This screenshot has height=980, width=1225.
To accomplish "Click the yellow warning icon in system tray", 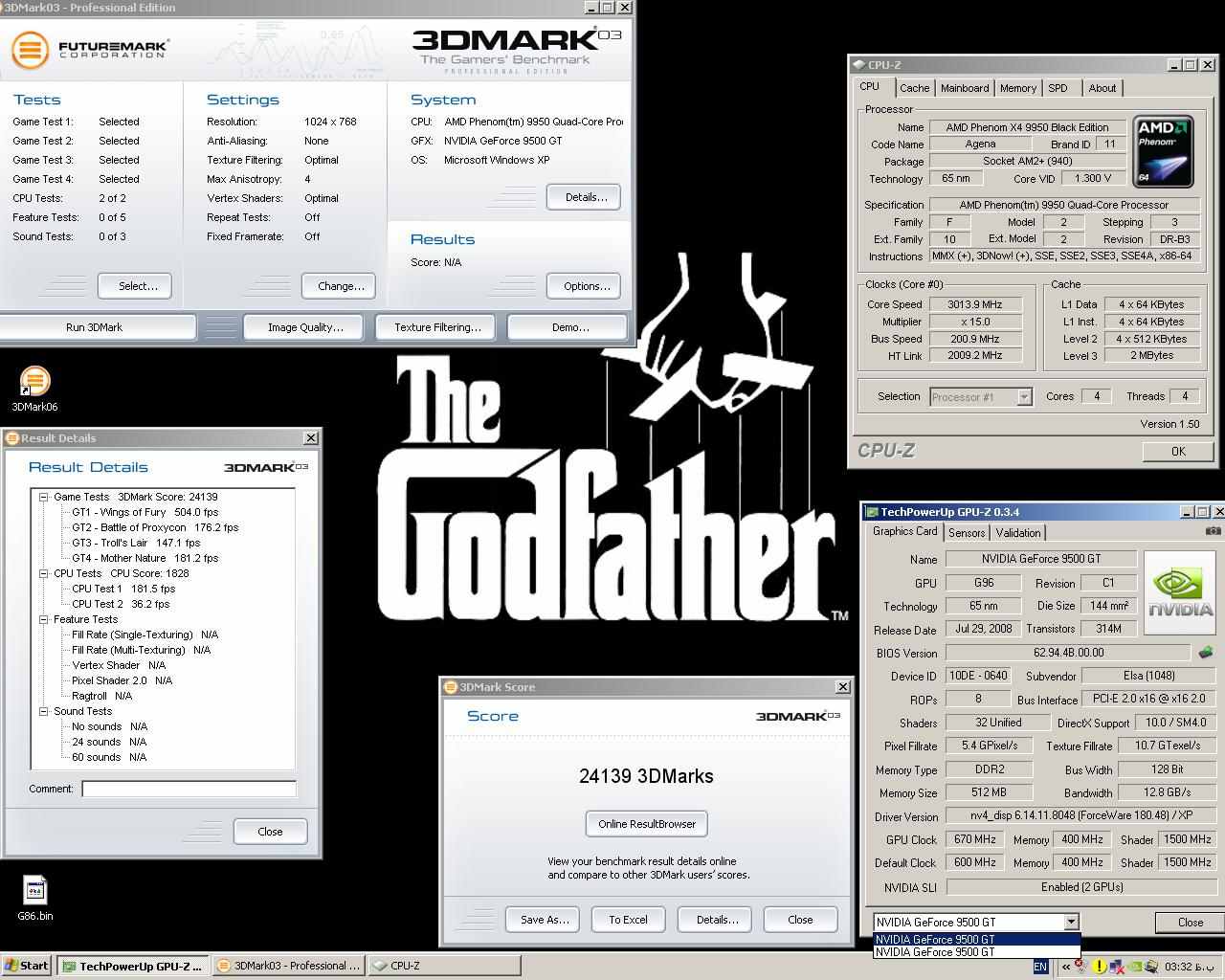I will (1100, 967).
